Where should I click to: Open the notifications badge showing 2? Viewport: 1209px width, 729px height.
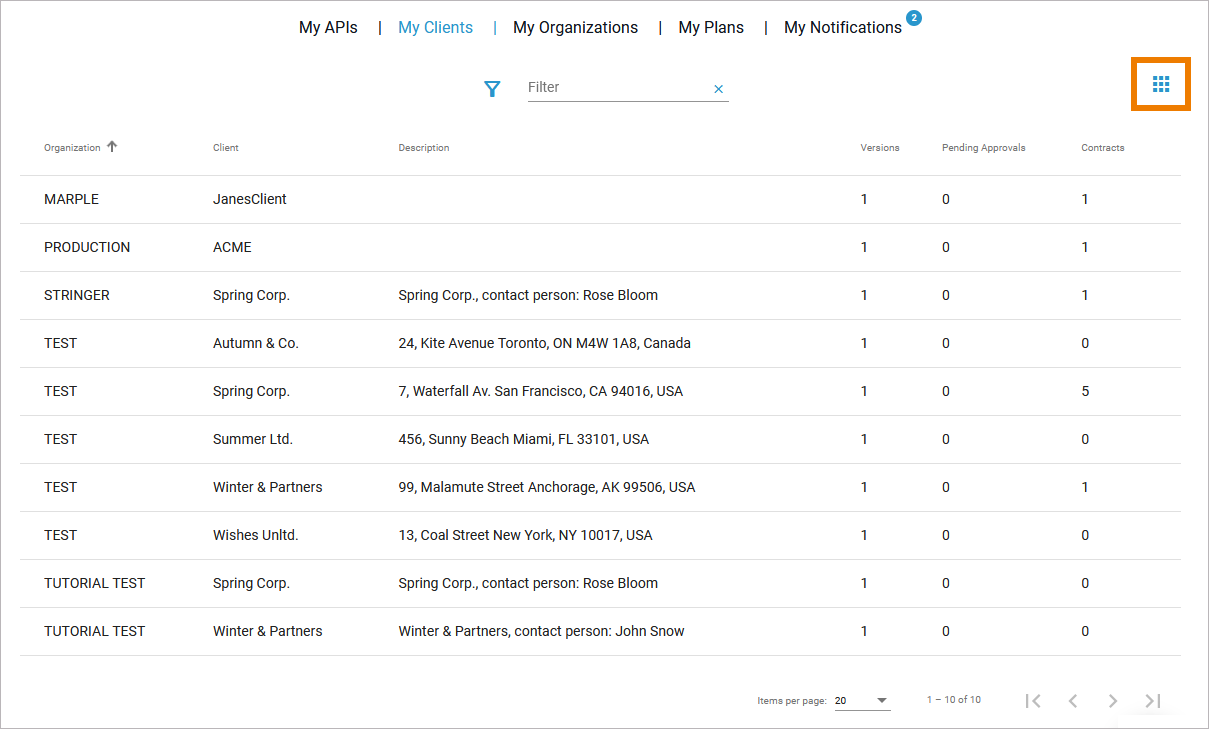coord(913,18)
